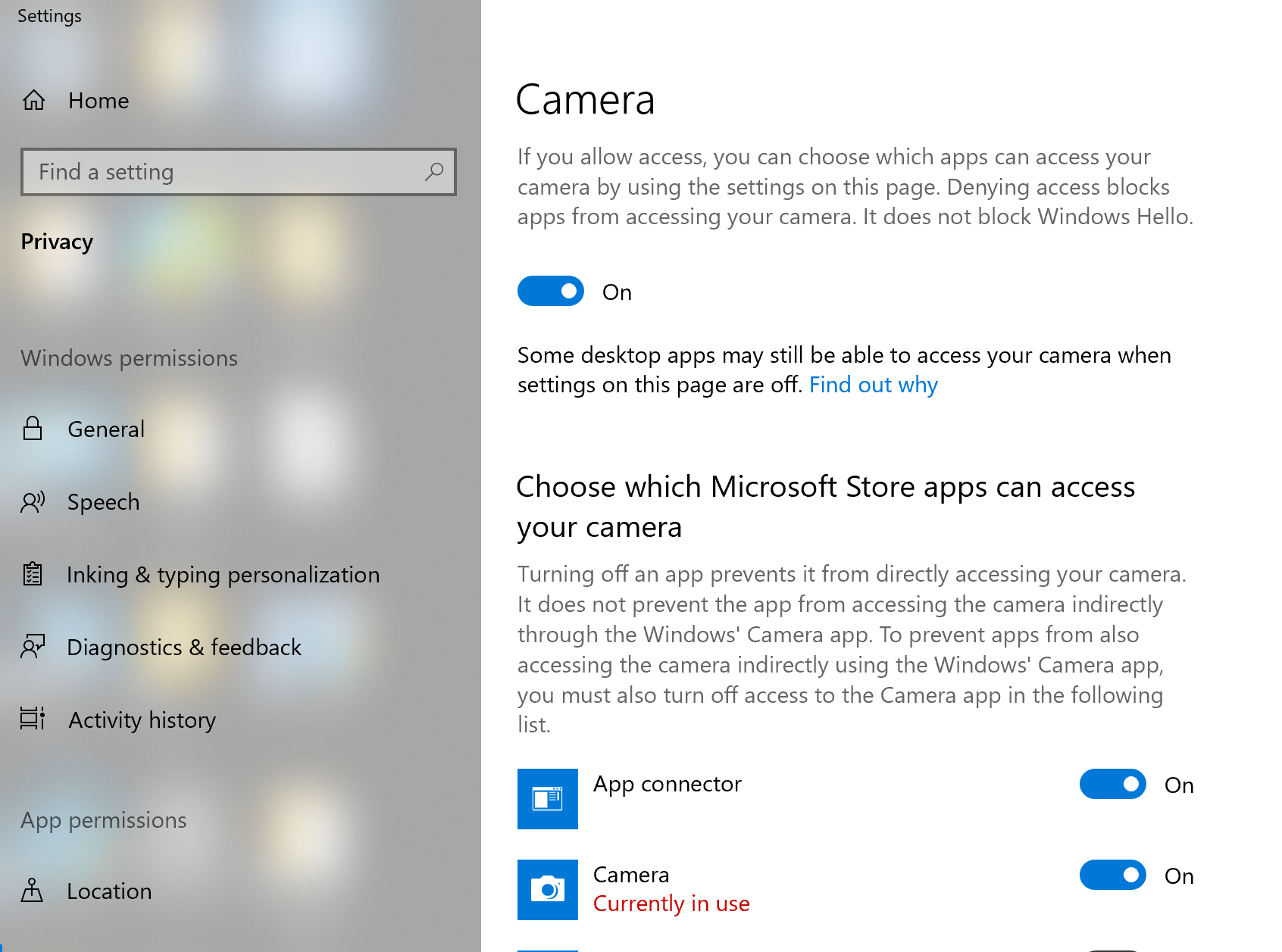Viewport: 1282px width, 952px height.
Task: Click the App connector app icon
Action: [x=548, y=799]
